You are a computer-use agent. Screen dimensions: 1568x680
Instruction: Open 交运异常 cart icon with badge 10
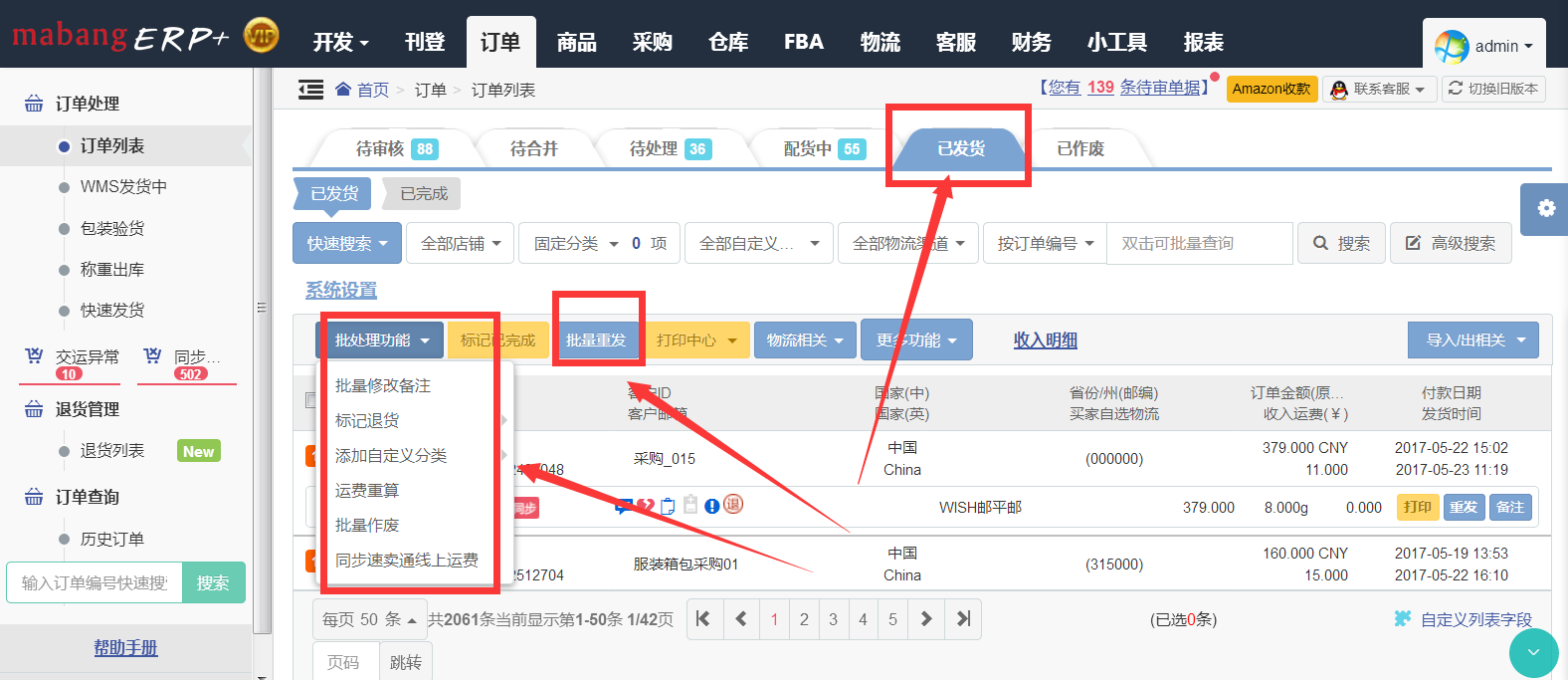pyautogui.click(x=34, y=355)
